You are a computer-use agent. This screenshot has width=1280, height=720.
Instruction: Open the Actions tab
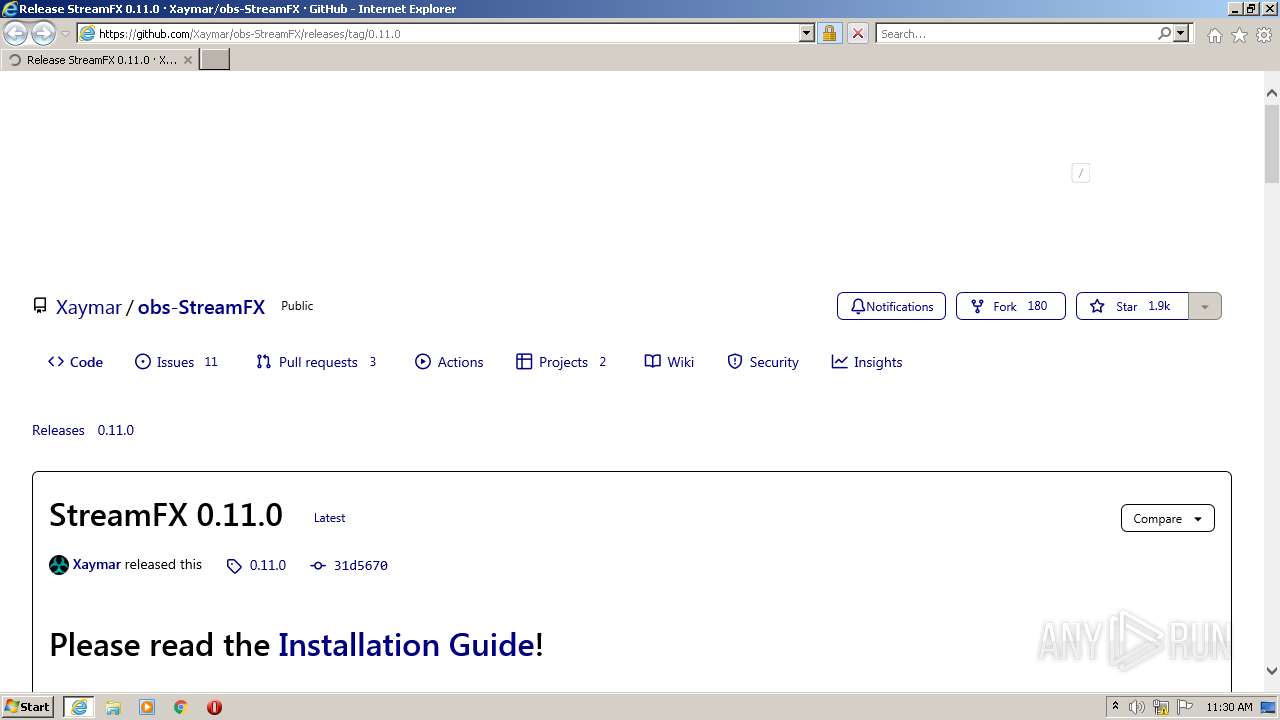pos(449,362)
